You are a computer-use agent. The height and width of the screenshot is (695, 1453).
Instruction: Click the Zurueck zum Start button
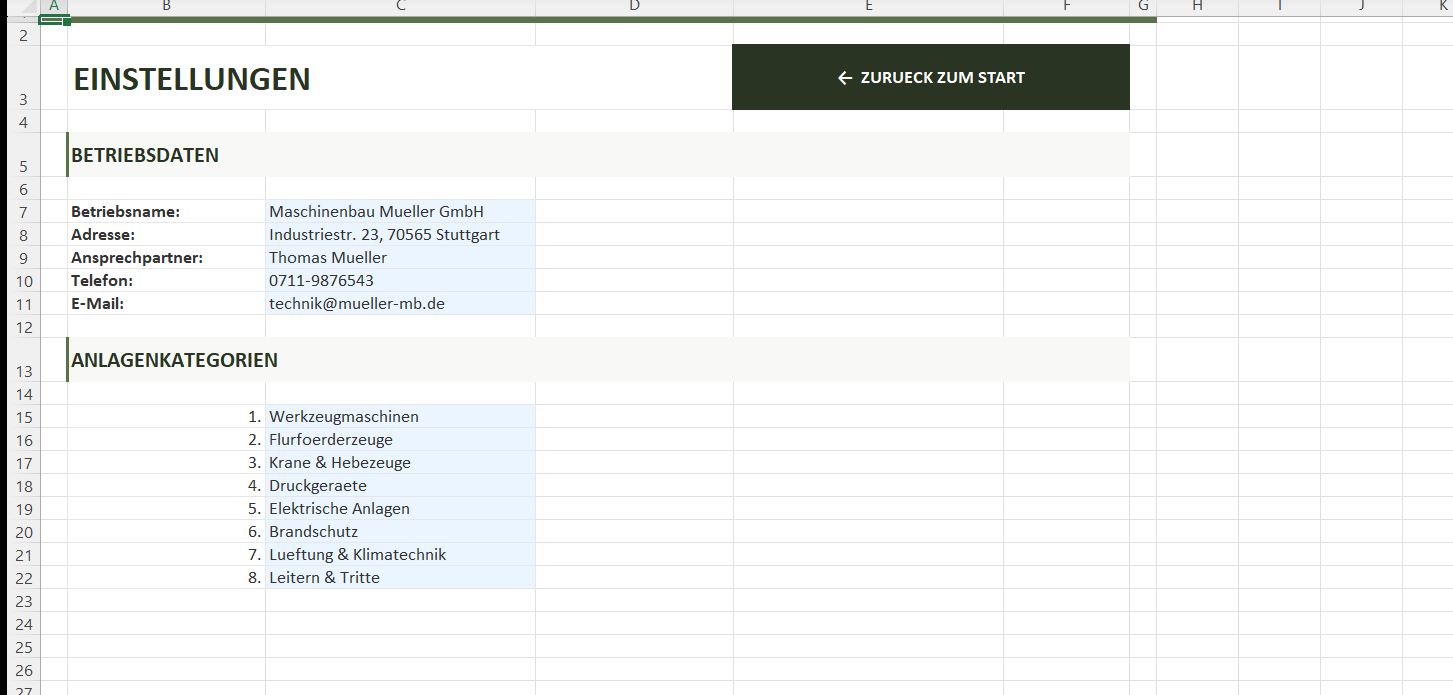pos(930,77)
